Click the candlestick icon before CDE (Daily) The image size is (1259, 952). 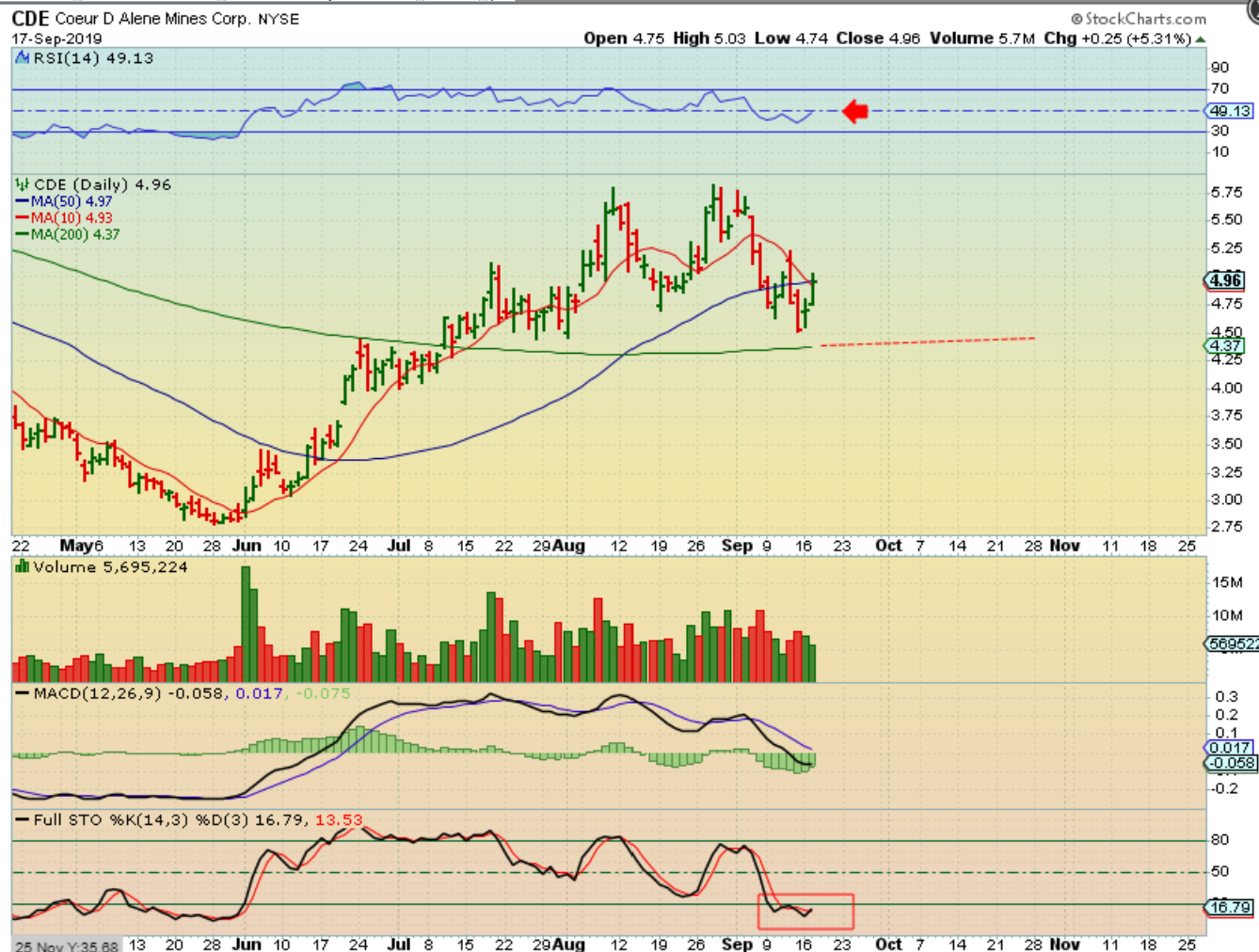tap(23, 184)
